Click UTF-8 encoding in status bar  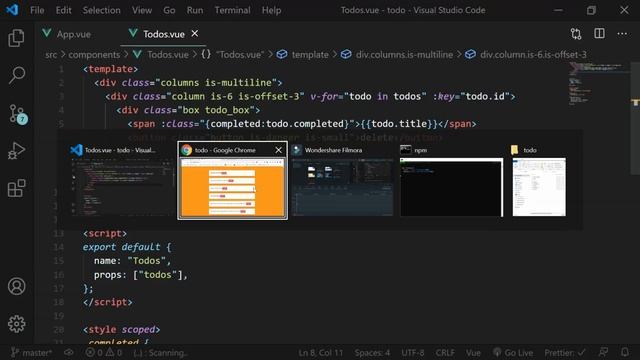[x=413, y=353]
